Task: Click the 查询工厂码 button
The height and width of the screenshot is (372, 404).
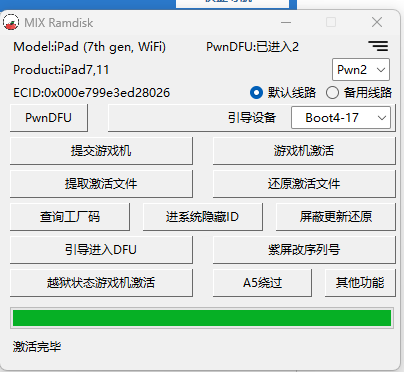Action: click(x=70, y=217)
